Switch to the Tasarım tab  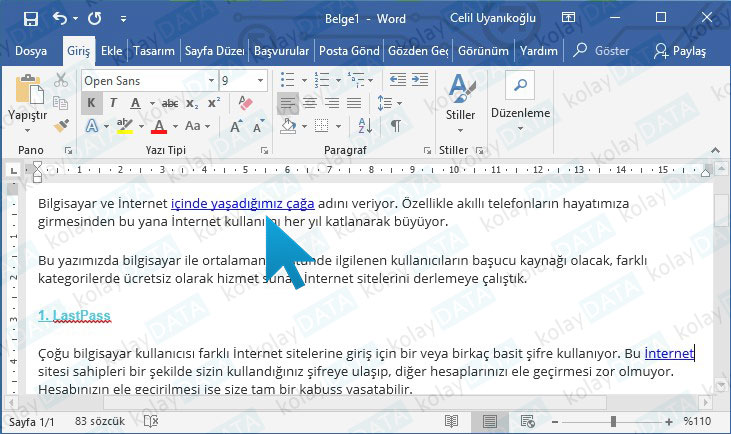(154, 51)
